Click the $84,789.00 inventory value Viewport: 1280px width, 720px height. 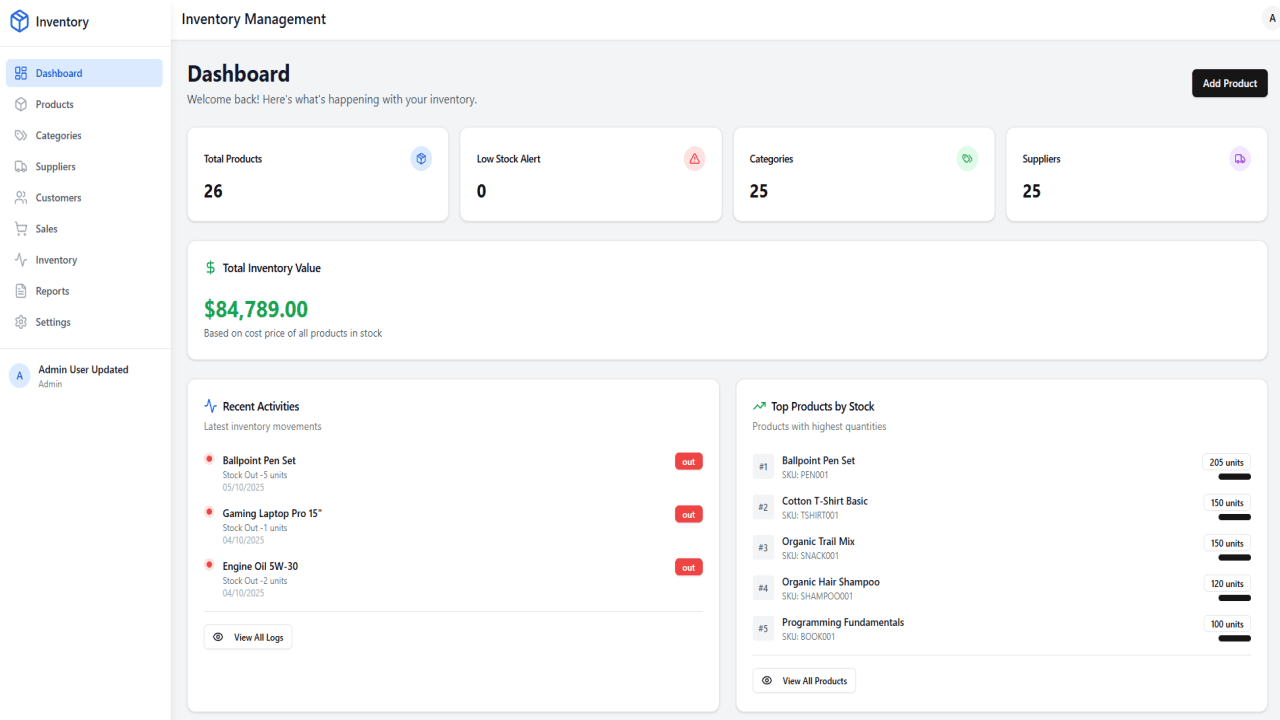[x=256, y=309]
